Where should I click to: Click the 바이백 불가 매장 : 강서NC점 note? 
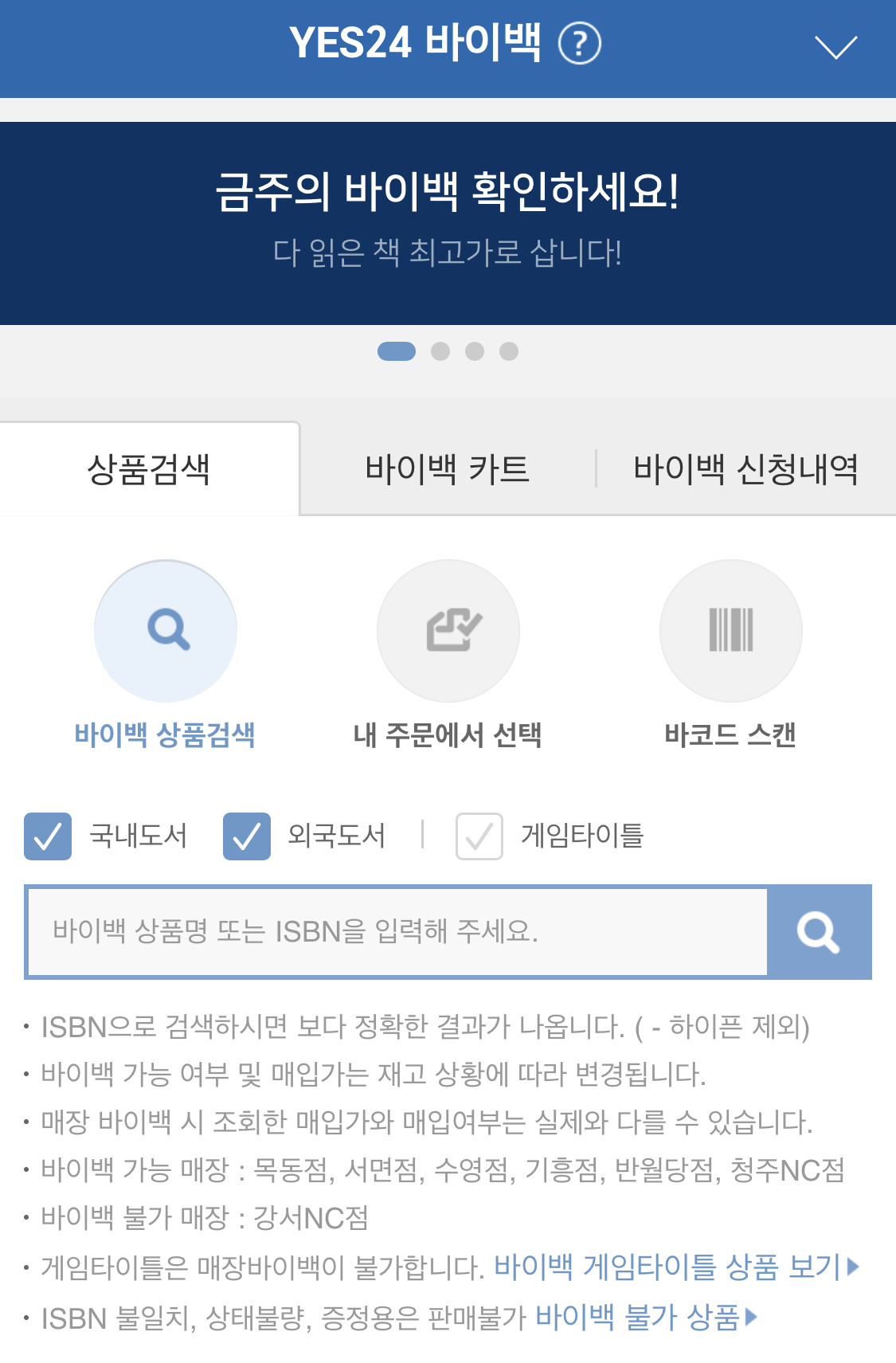pyautogui.click(x=205, y=1218)
